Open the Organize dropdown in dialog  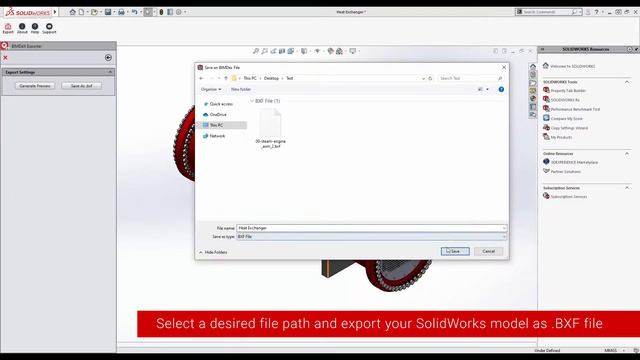coord(211,89)
